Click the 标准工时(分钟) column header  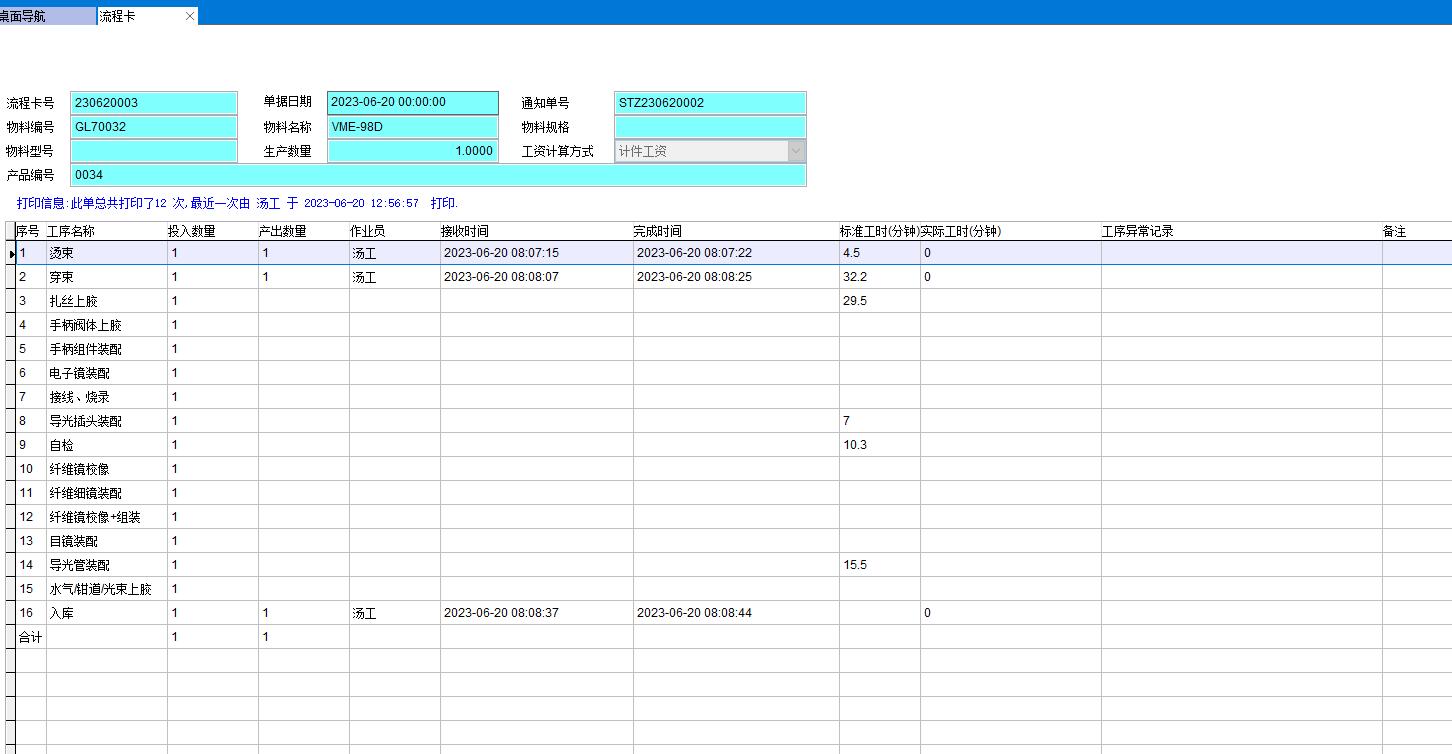coord(879,231)
